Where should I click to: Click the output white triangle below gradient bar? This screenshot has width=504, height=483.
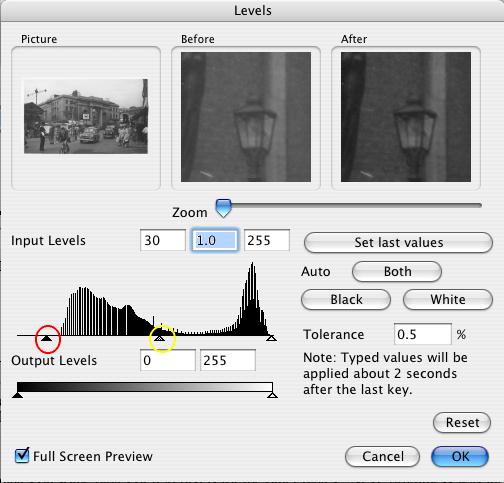click(273, 395)
